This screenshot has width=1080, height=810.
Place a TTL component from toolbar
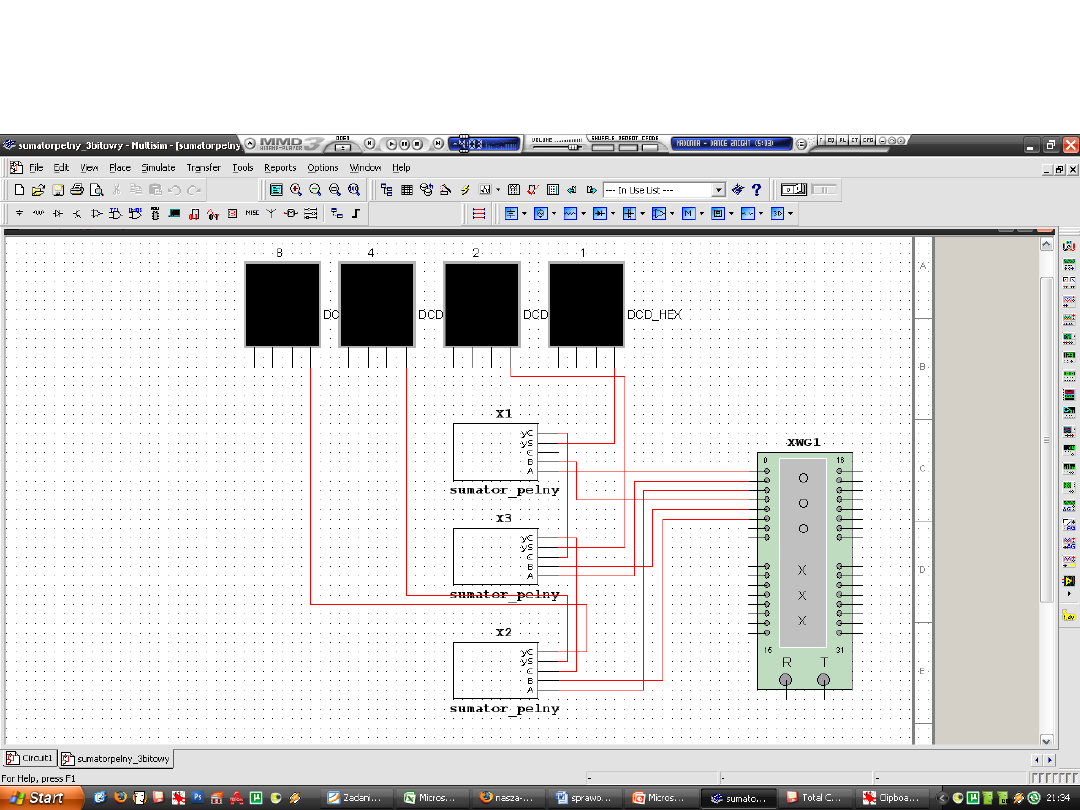click(116, 213)
